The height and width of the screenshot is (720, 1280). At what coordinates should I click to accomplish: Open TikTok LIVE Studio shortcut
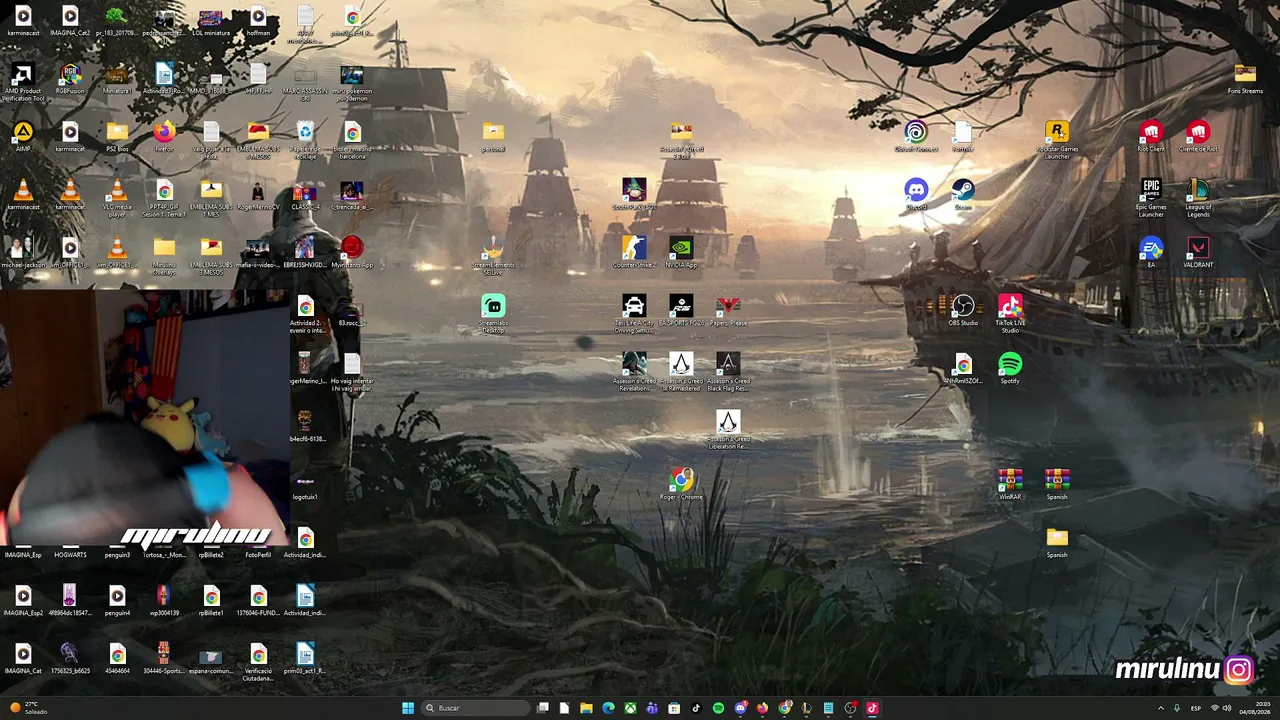pos(1010,313)
